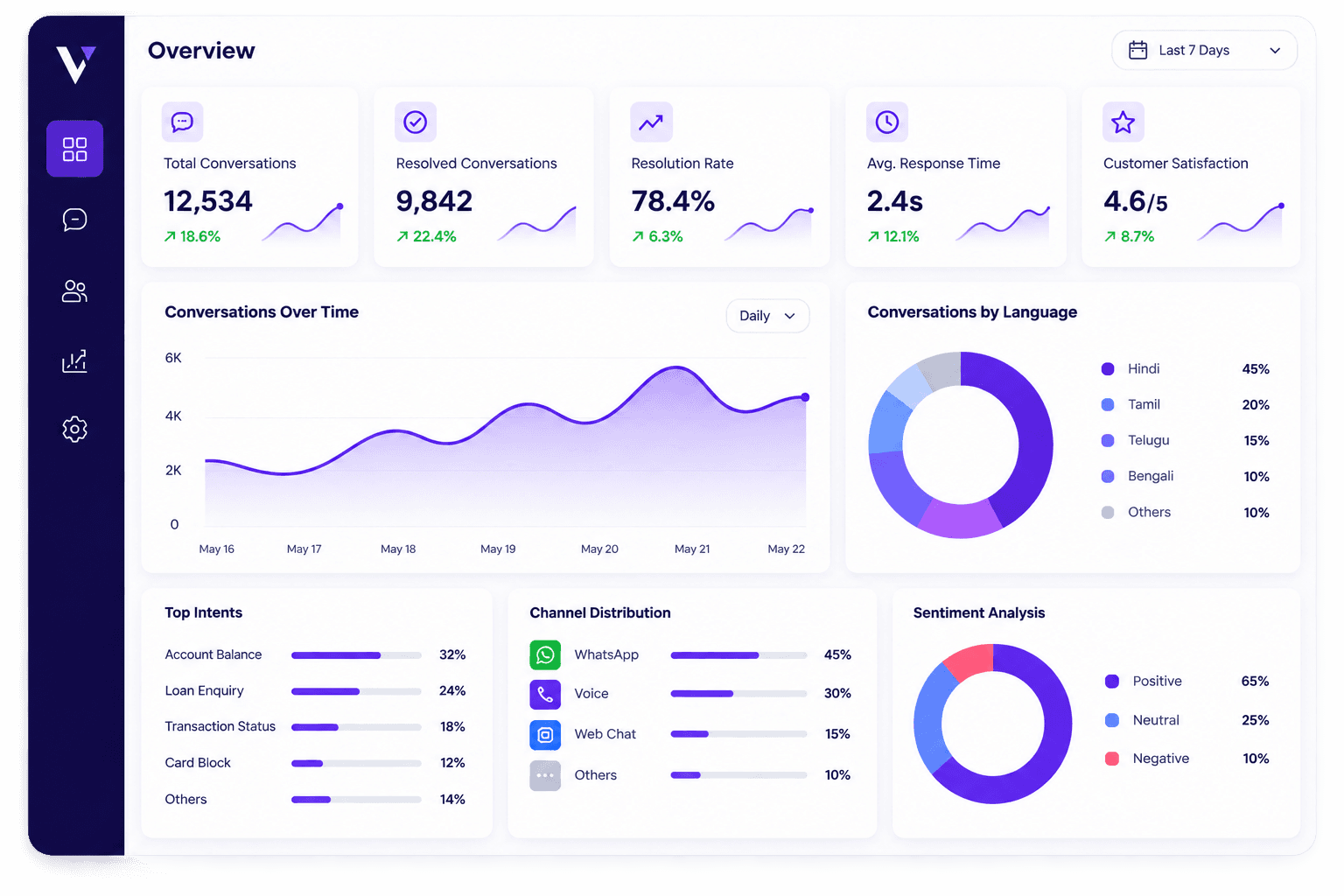Click the V logo in the sidebar

(x=76, y=64)
